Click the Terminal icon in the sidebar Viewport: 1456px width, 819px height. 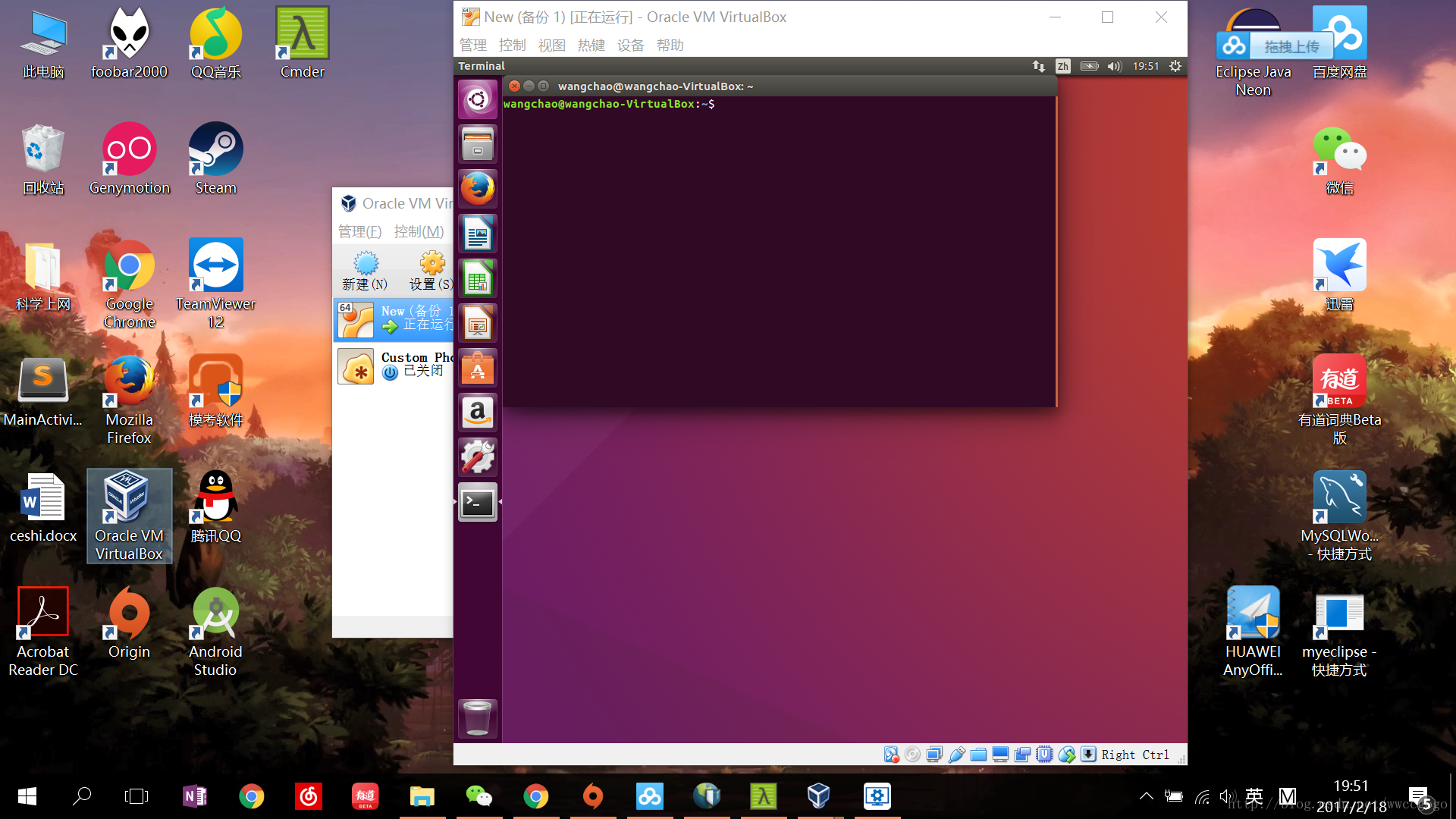[477, 501]
